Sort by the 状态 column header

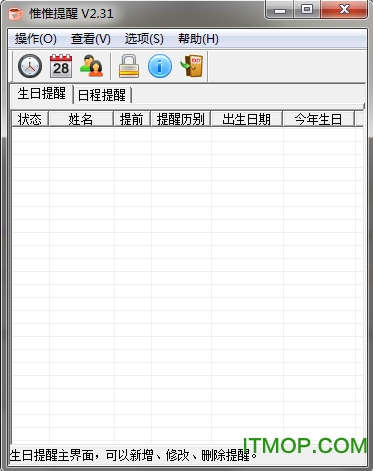pos(30,119)
